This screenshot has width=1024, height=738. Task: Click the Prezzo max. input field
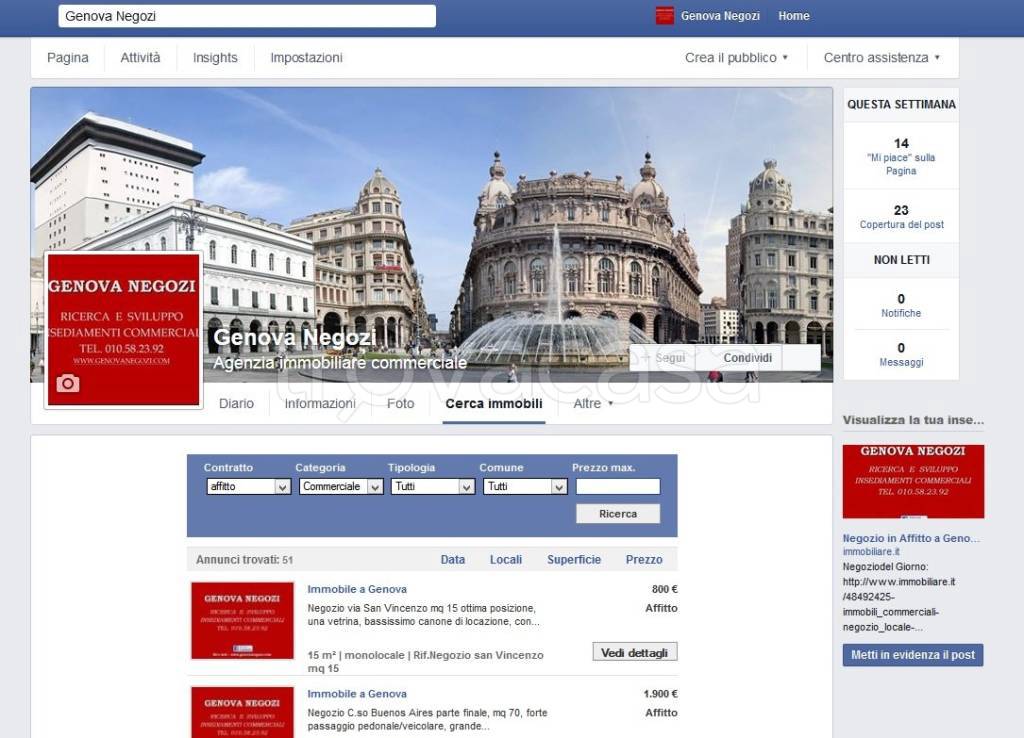617,487
